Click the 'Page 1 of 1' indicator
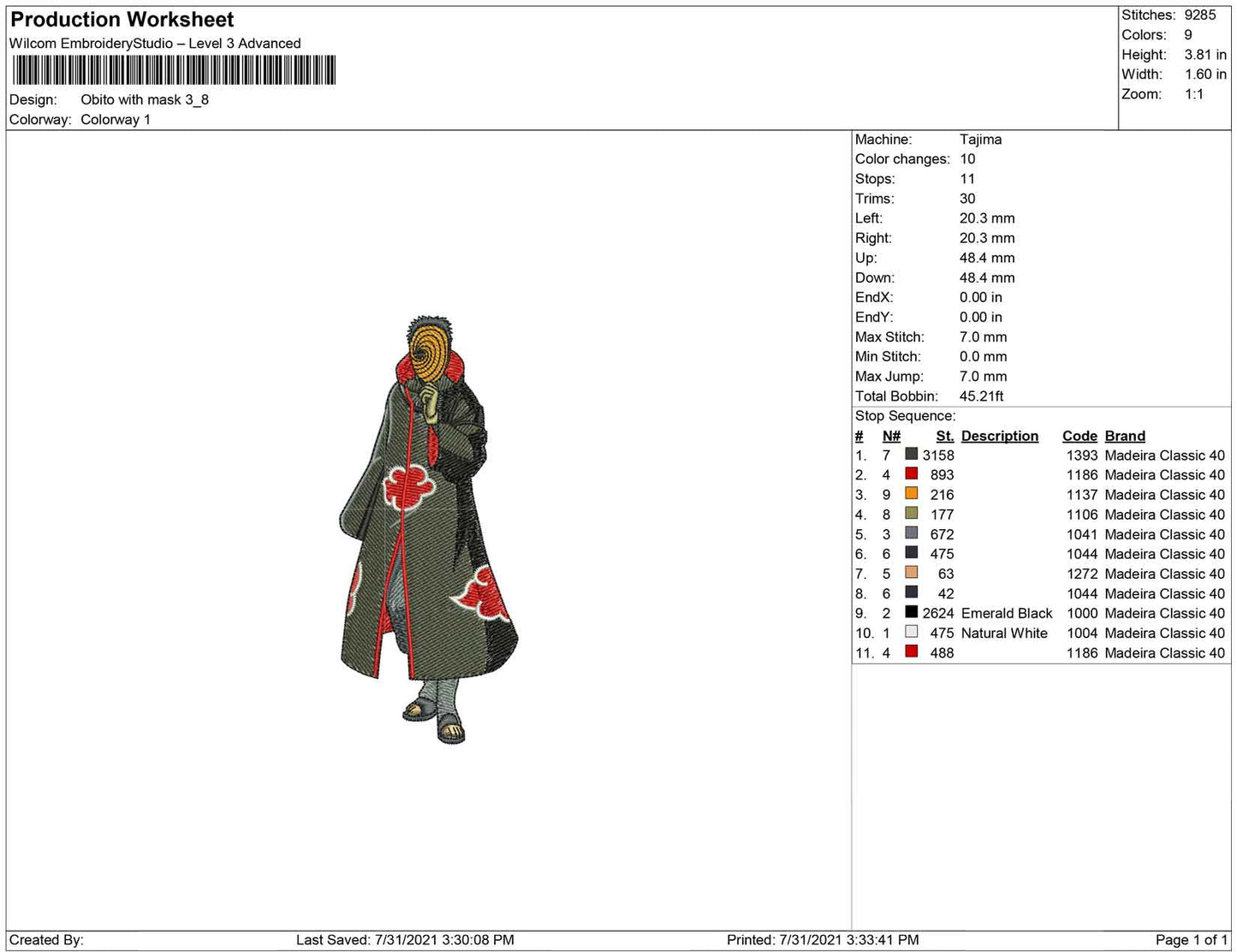Image resolution: width=1237 pixels, height=952 pixels. tap(1192, 940)
